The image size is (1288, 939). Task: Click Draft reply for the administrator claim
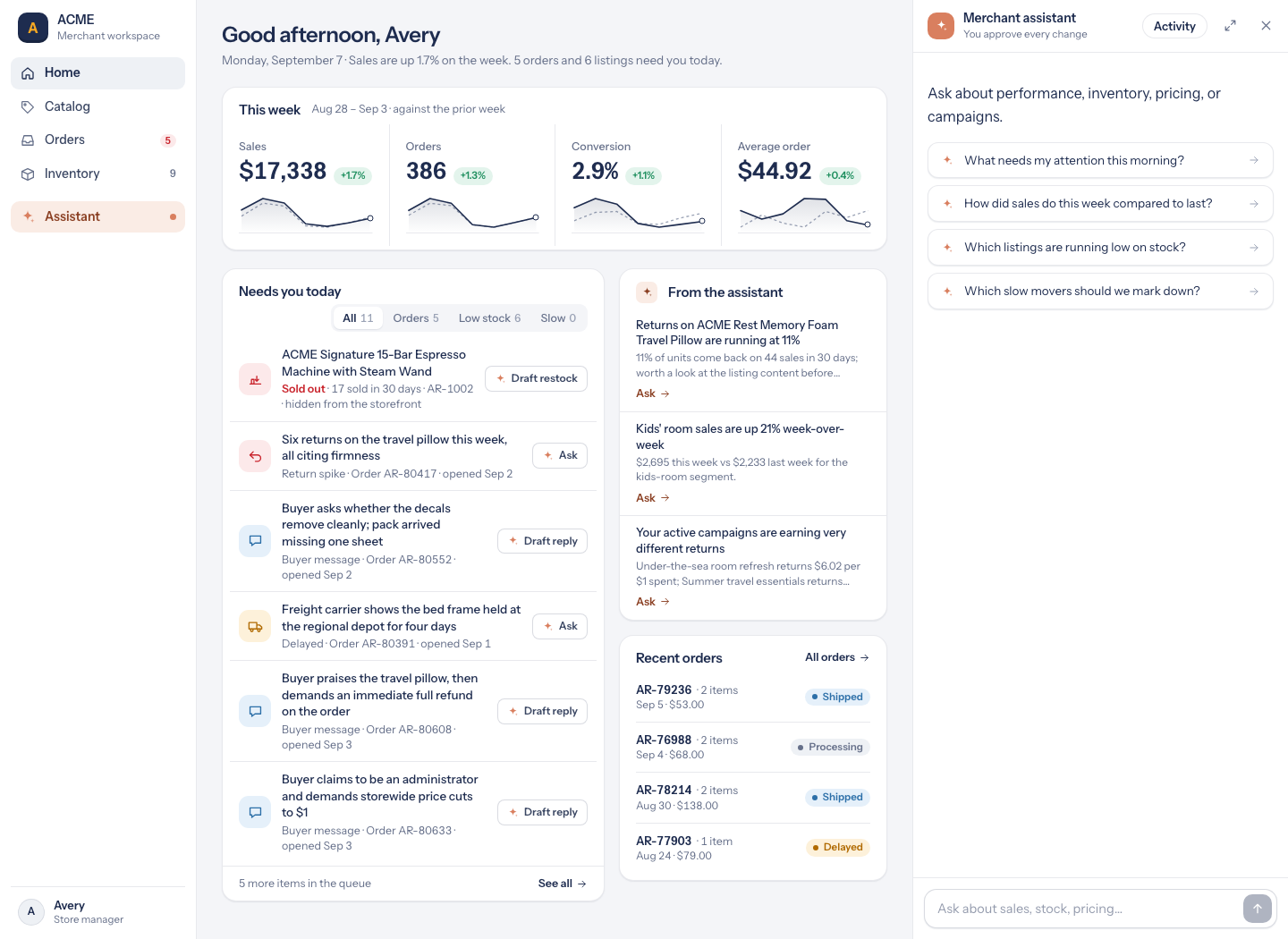click(x=542, y=812)
